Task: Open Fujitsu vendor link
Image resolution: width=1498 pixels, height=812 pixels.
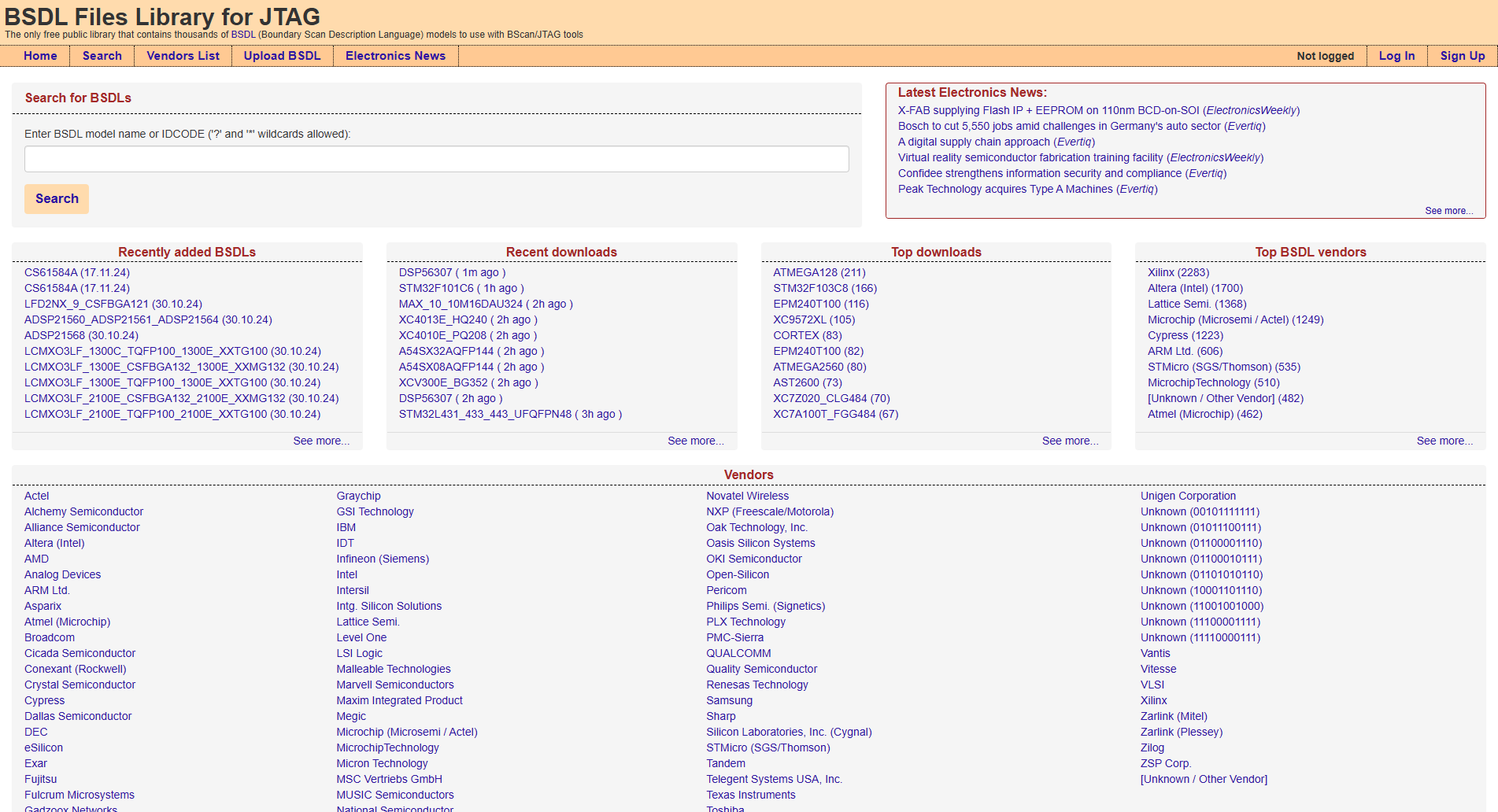Action: tap(40, 779)
